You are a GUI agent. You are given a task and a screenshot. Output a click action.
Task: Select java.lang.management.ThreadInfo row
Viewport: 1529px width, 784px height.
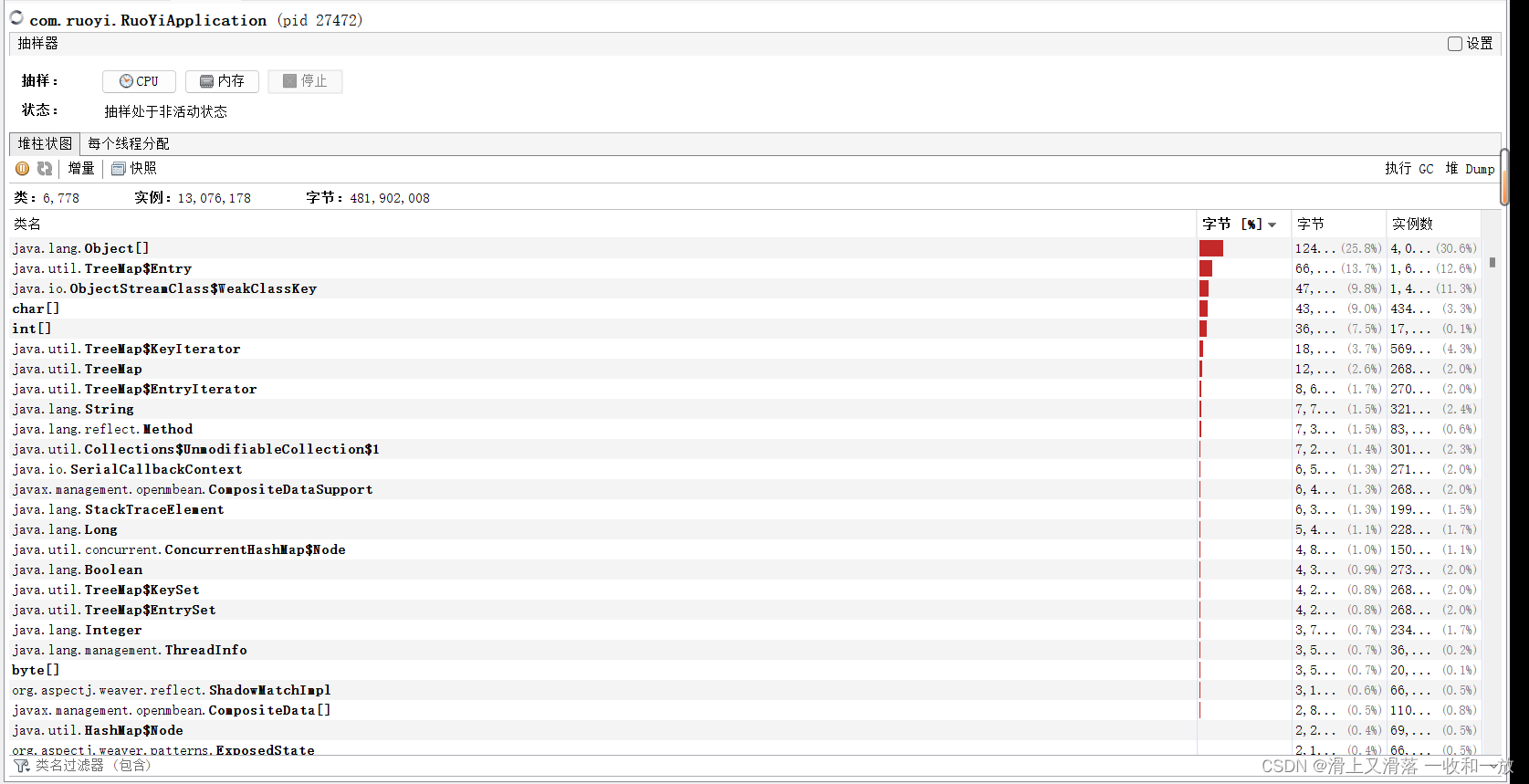[745, 650]
